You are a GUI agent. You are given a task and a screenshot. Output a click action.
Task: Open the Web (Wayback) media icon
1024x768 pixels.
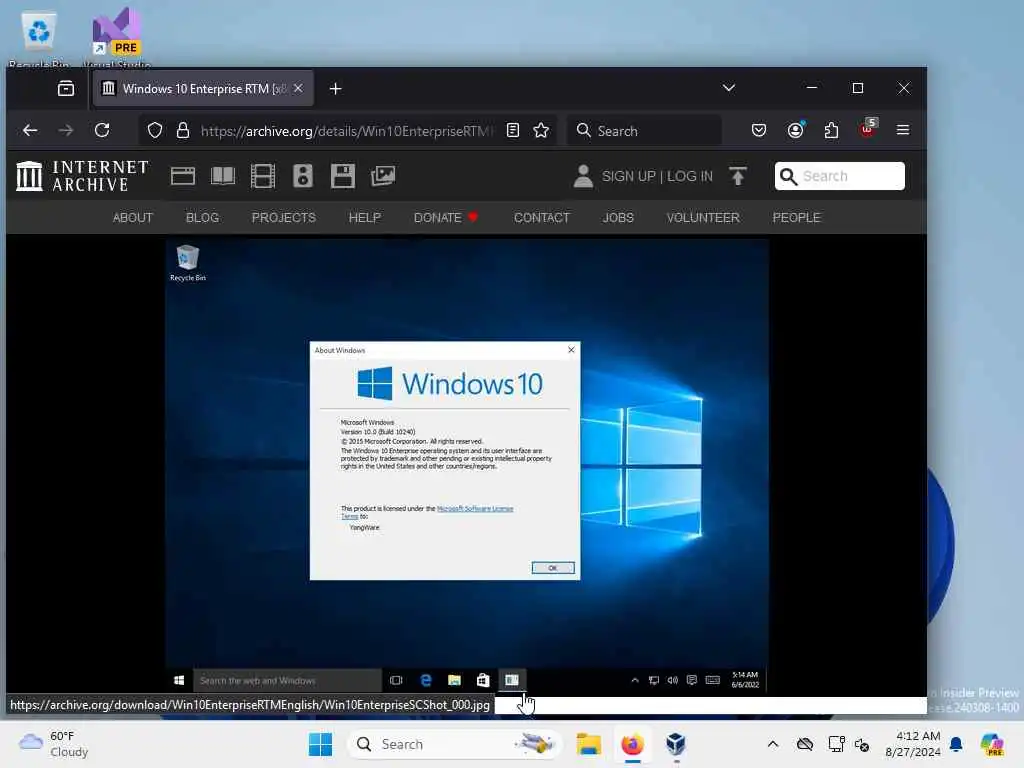183,176
